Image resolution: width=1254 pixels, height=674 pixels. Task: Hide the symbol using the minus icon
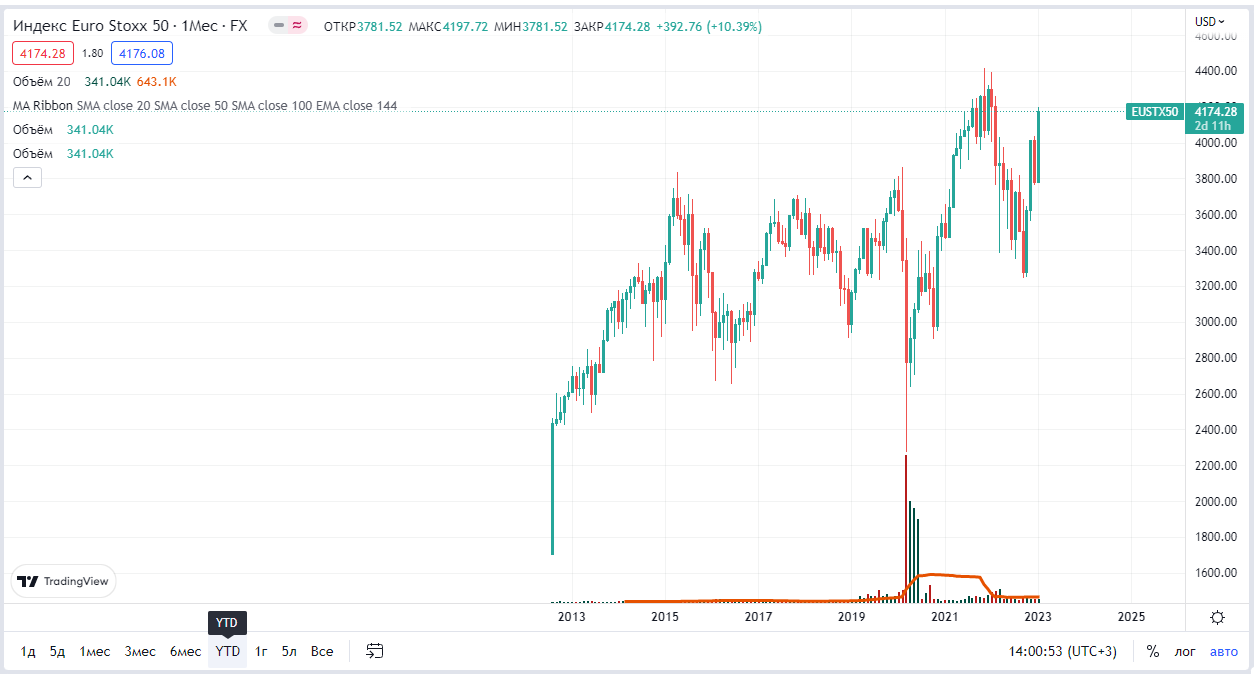tap(277, 27)
